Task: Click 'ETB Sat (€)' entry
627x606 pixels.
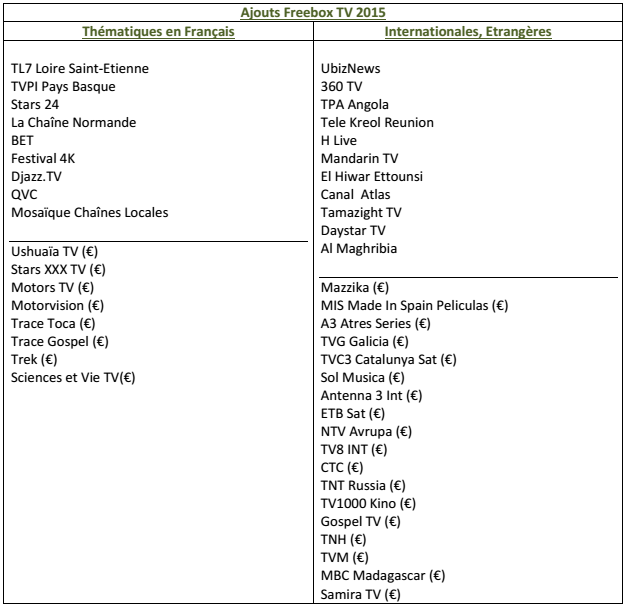Action: point(353,414)
